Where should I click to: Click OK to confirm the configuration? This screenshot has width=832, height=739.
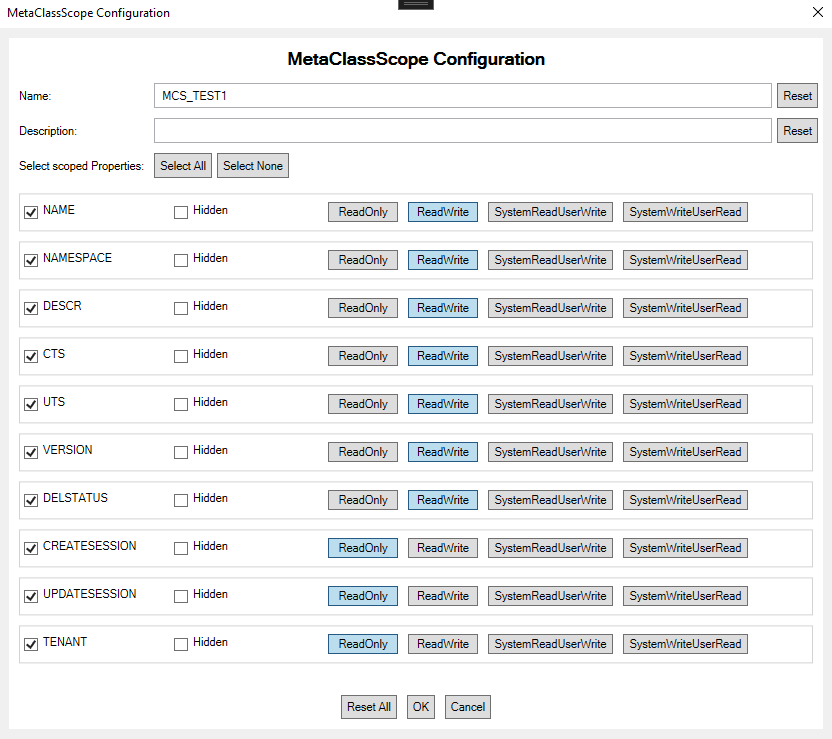420,706
